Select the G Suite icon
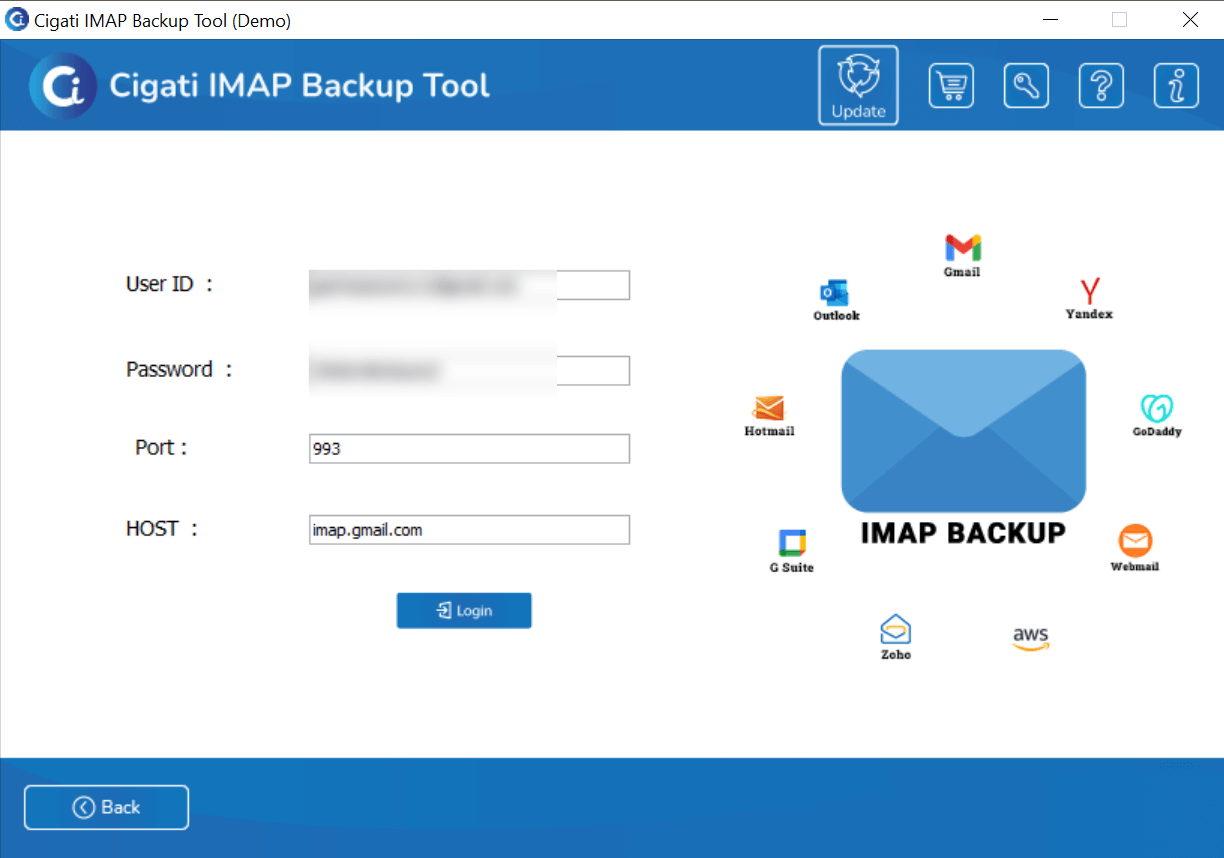This screenshot has height=858, width=1224. [x=792, y=551]
